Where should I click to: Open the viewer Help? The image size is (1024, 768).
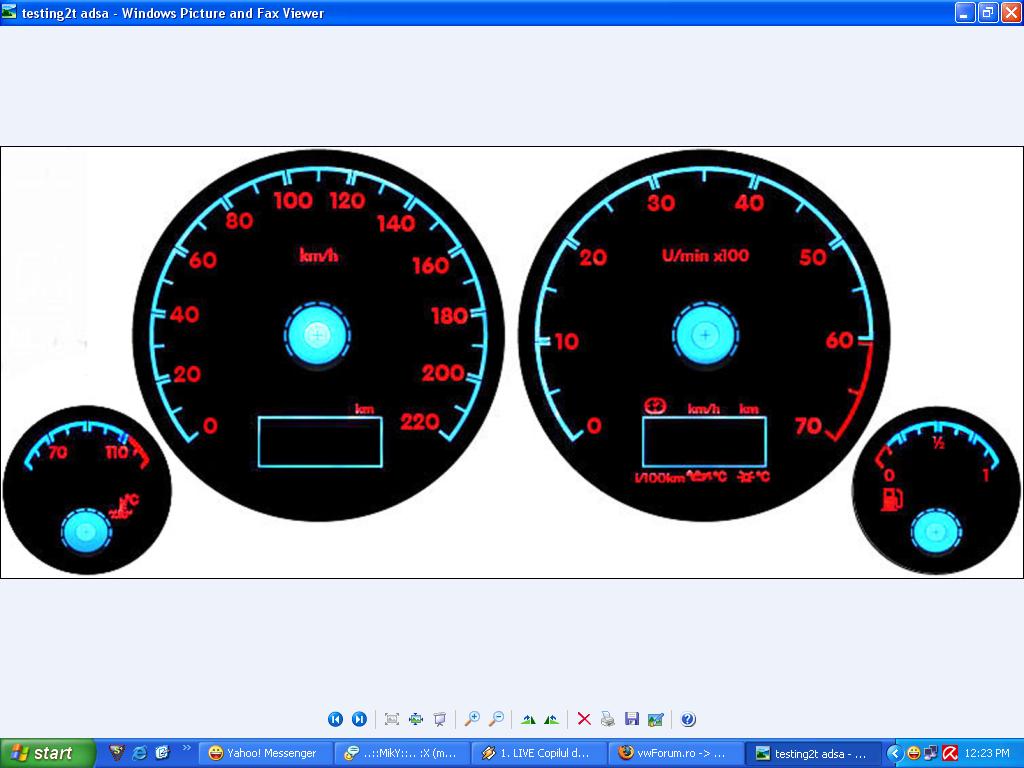tap(688, 719)
